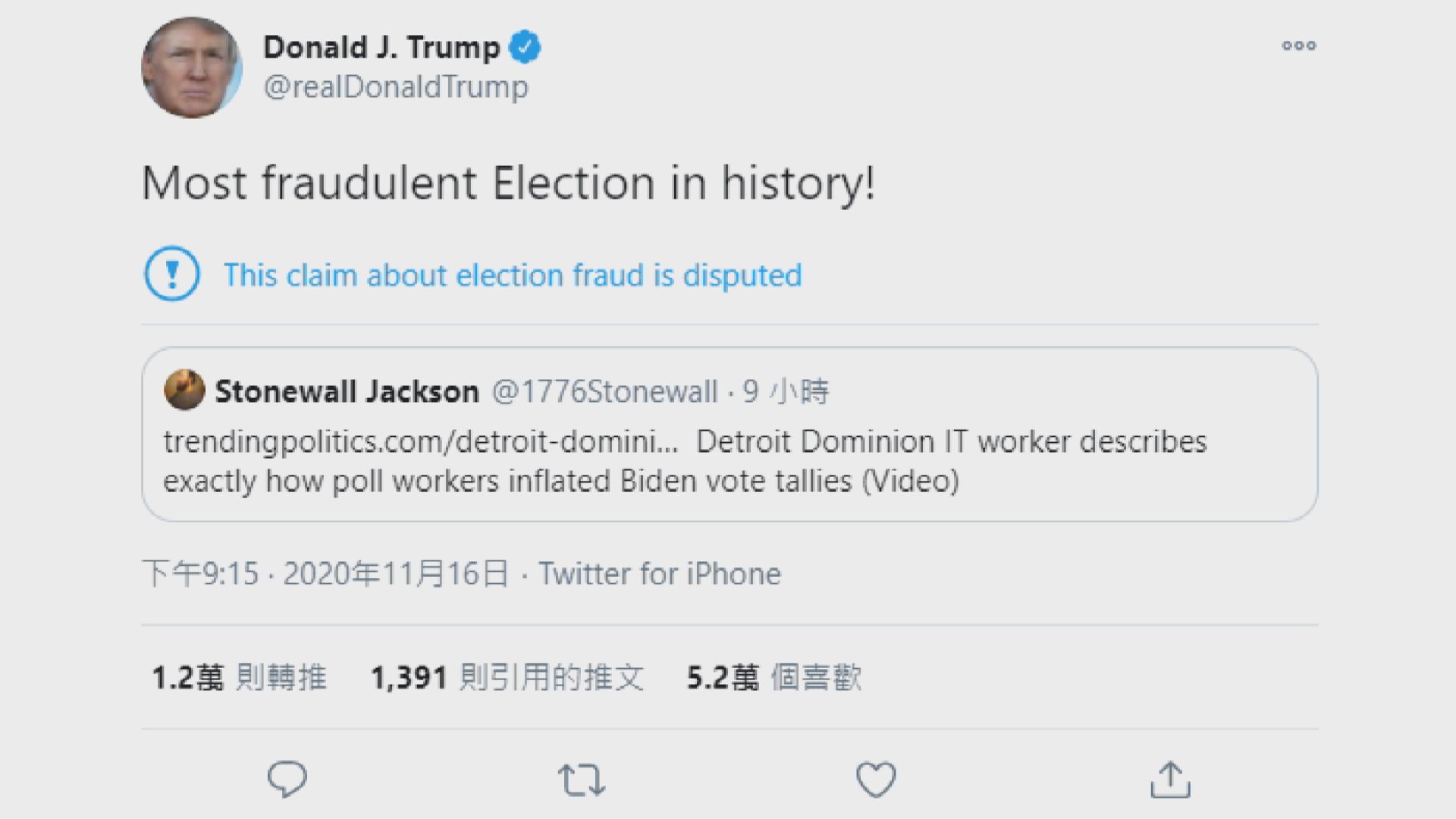Click the disputed claim warning exclamation icon
The image size is (1456, 819).
click(171, 275)
